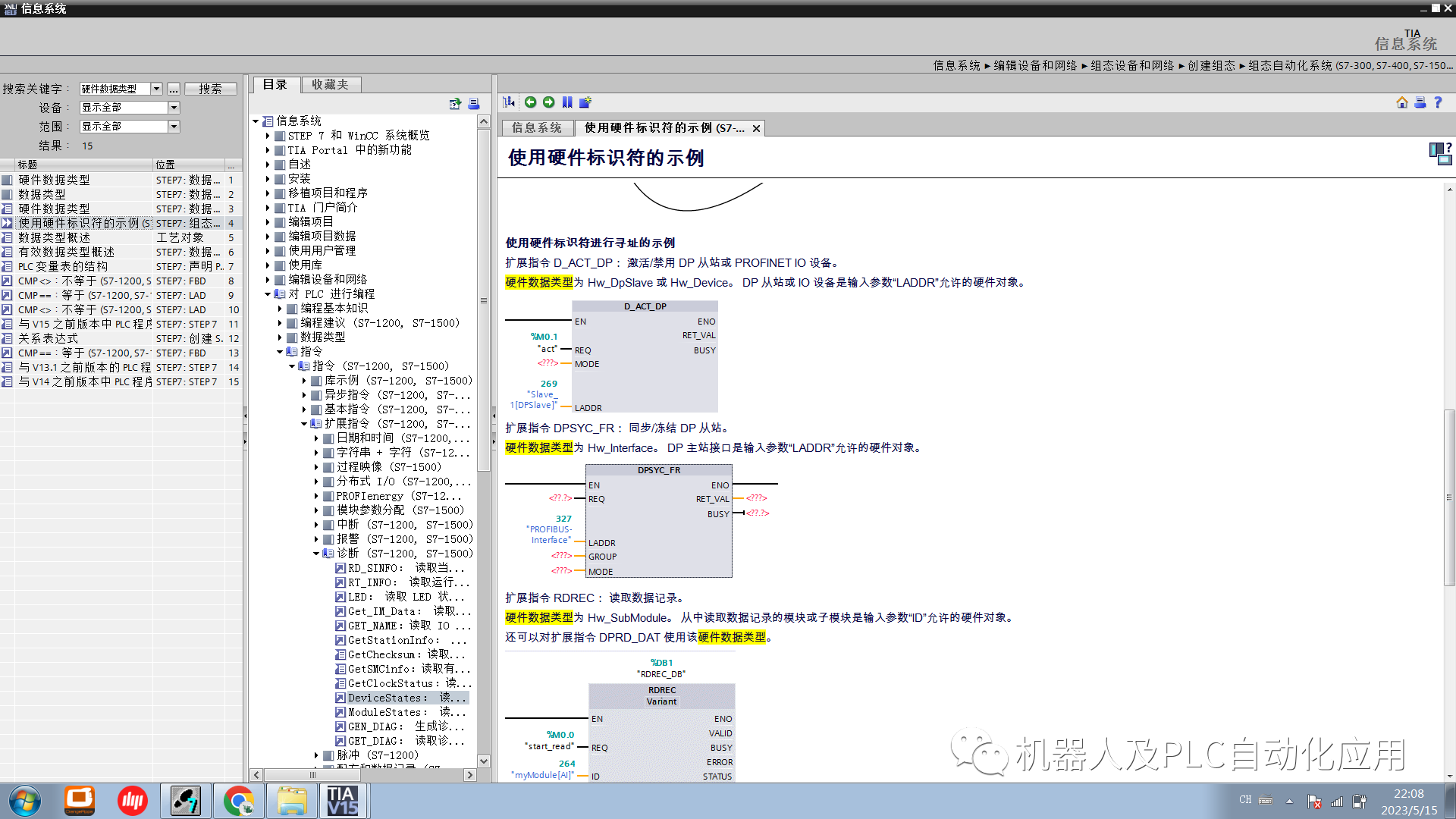Expand the 日期和时间 node
Image resolution: width=1456 pixels, height=819 pixels.
[x=316, y=438]
